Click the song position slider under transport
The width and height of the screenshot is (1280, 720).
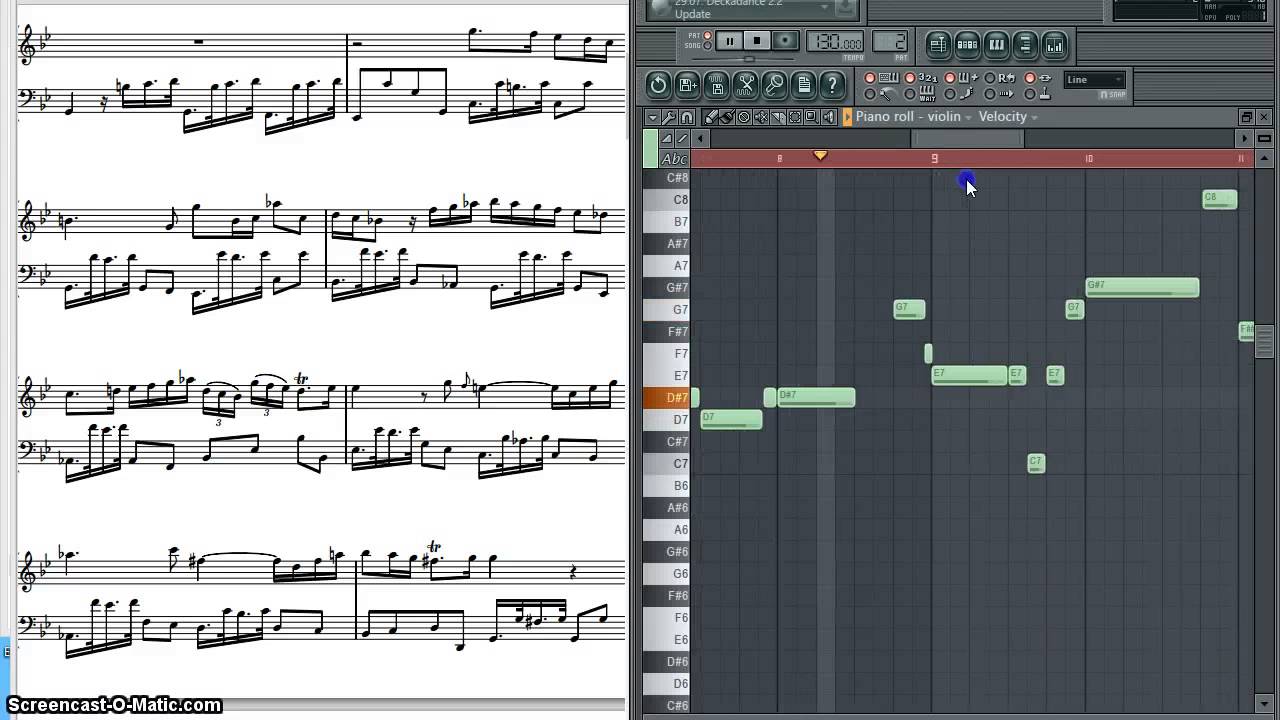[x=750, y=59]
